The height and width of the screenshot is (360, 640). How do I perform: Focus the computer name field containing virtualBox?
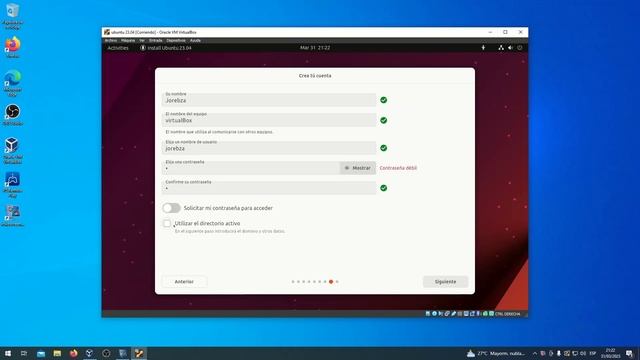[x=269, y=120]
